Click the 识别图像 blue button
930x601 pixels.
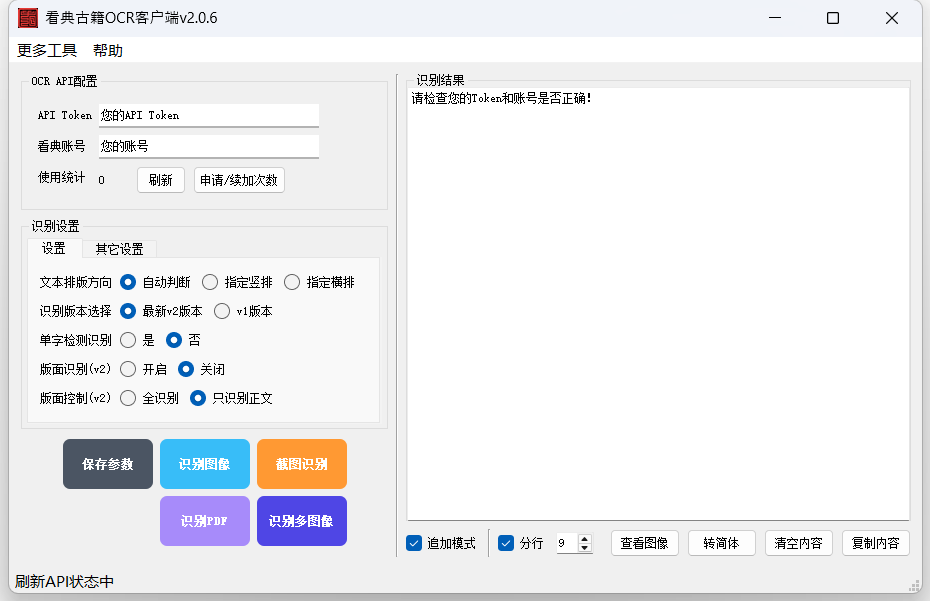click(x=204, y=464)
